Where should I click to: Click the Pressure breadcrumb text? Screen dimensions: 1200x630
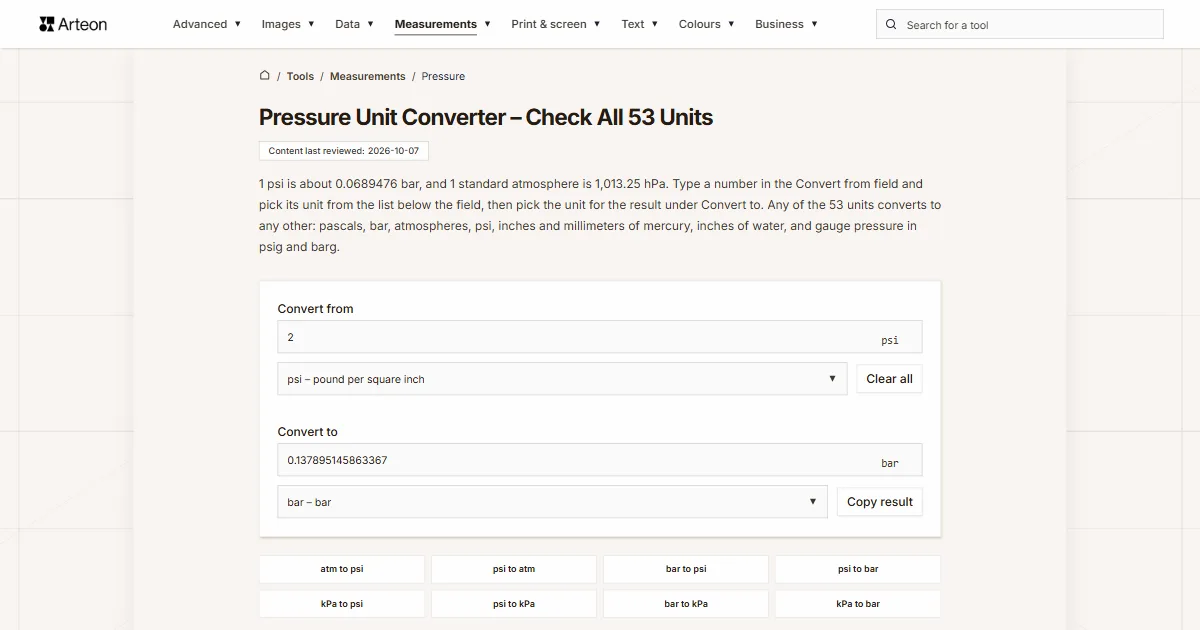443,76
